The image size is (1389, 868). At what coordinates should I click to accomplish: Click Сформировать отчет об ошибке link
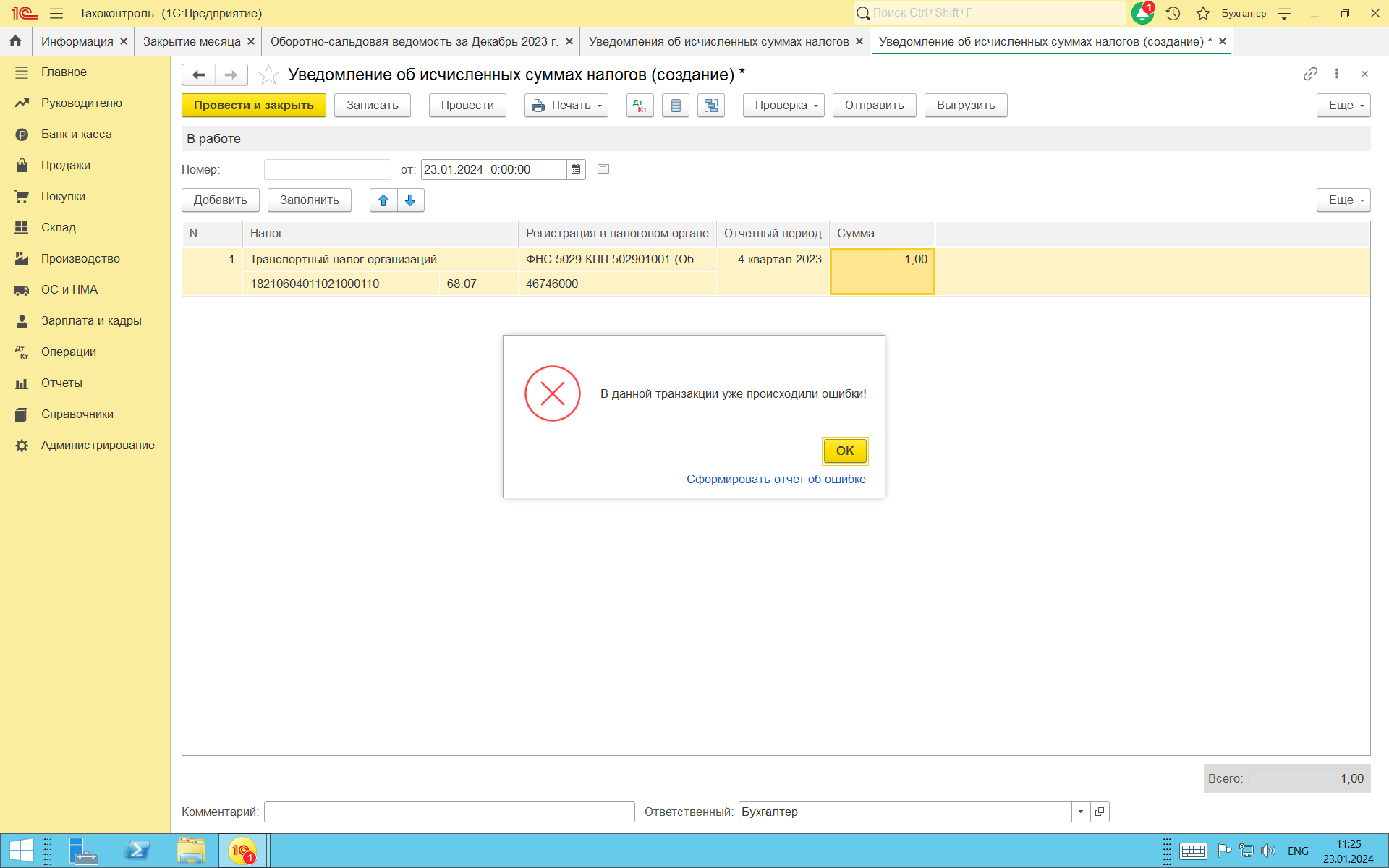point(776,479)
